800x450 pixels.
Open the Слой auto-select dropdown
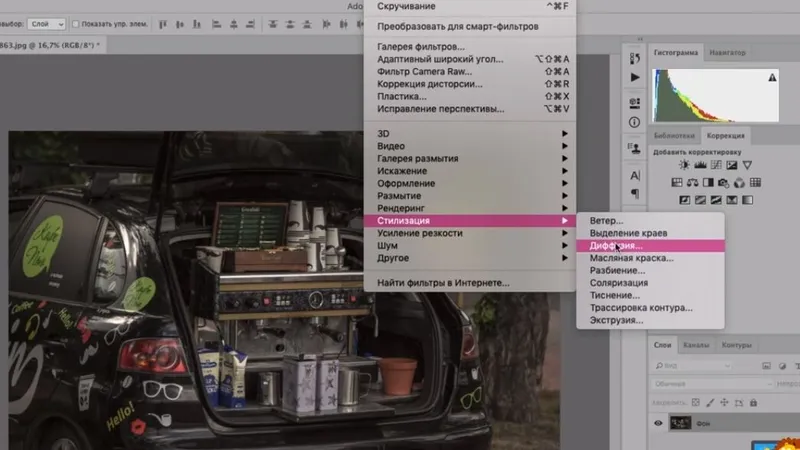click(47, 23)
